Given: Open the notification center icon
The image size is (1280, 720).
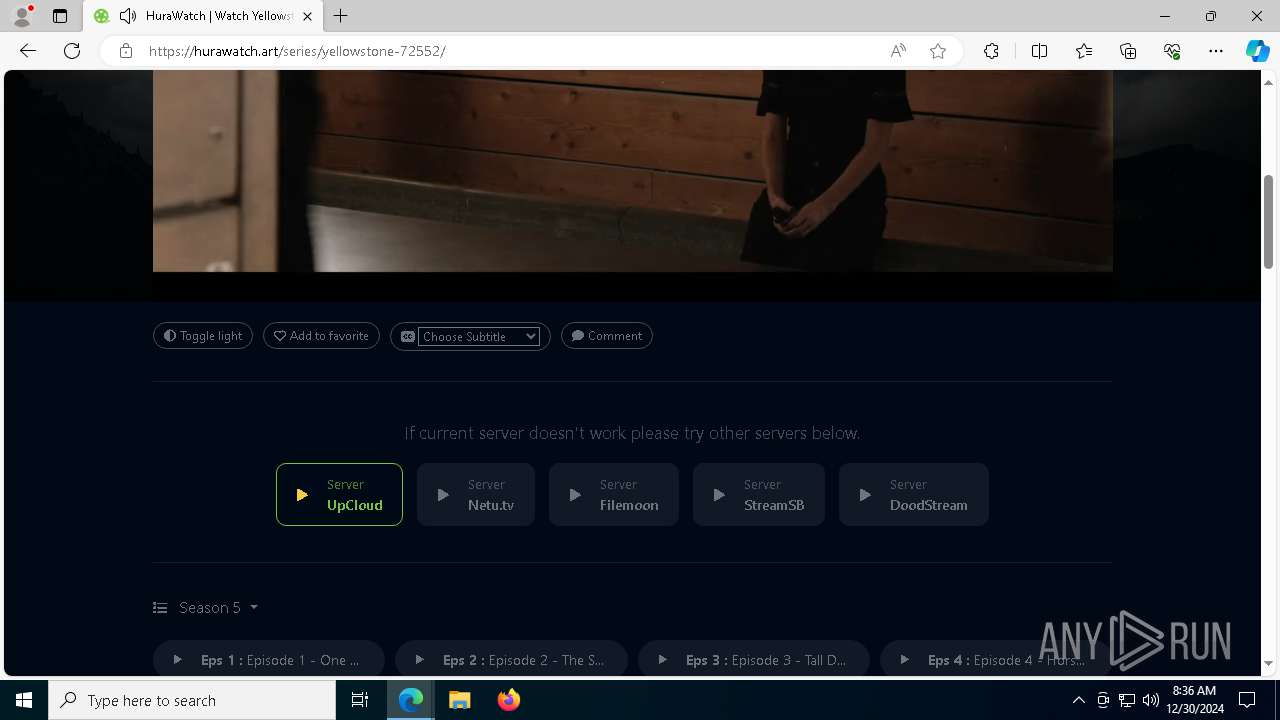Looking at the screenshot, I should click(1247, 700).
